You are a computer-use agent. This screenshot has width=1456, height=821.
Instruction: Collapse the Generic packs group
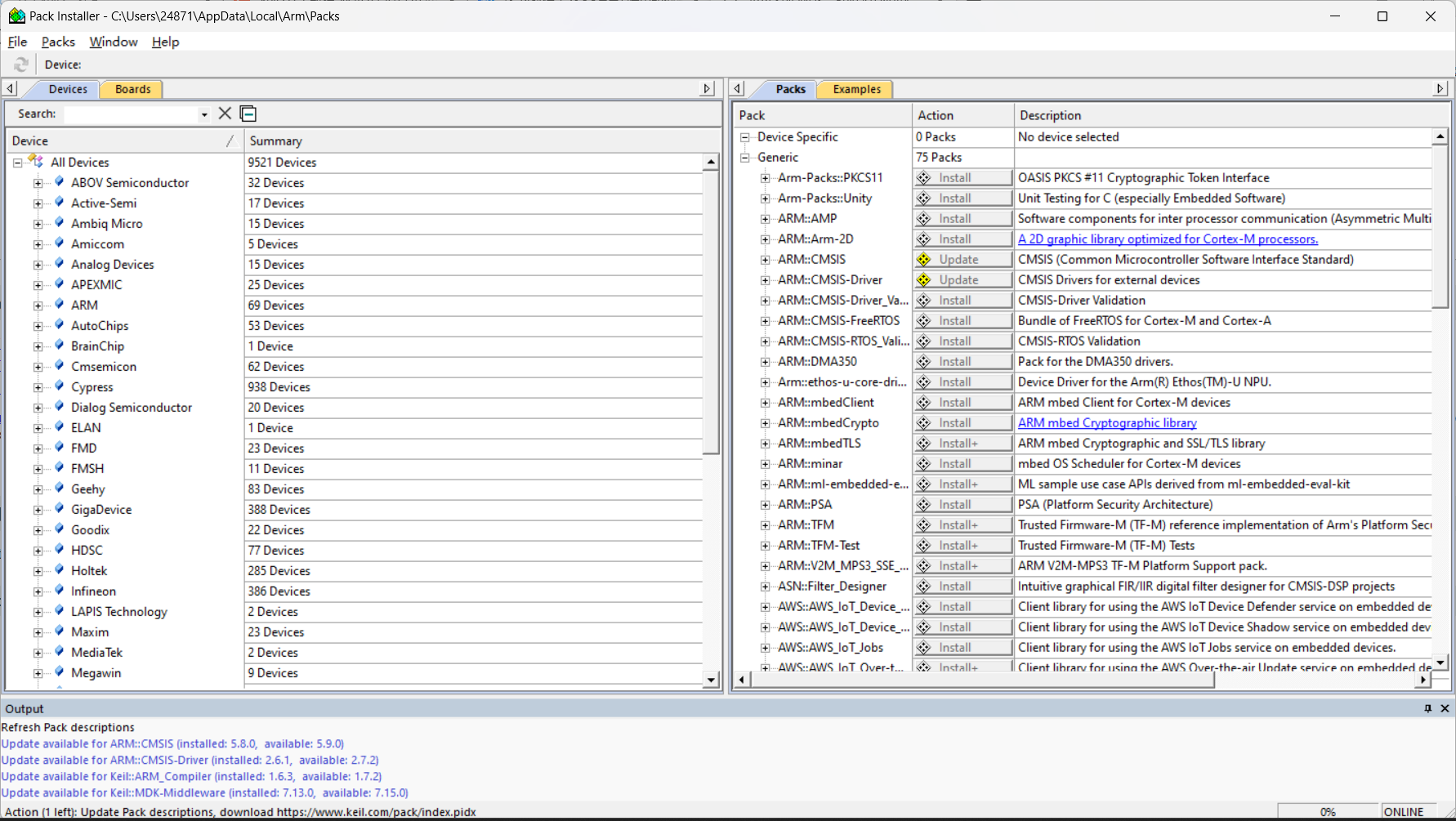[745, 158]
